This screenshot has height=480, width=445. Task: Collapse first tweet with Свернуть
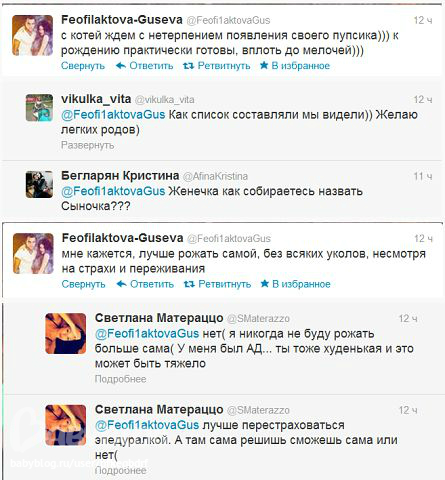coord(83,66)
